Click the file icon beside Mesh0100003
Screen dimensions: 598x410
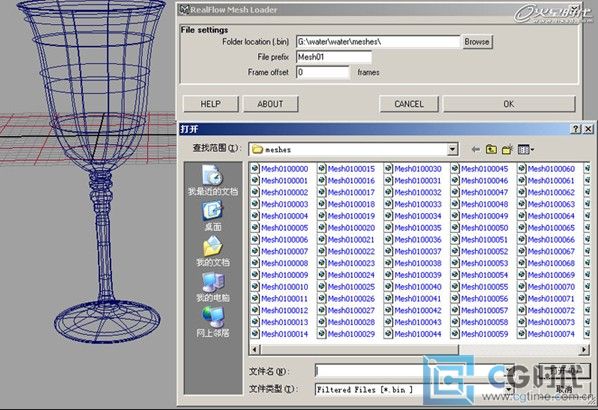255,204
